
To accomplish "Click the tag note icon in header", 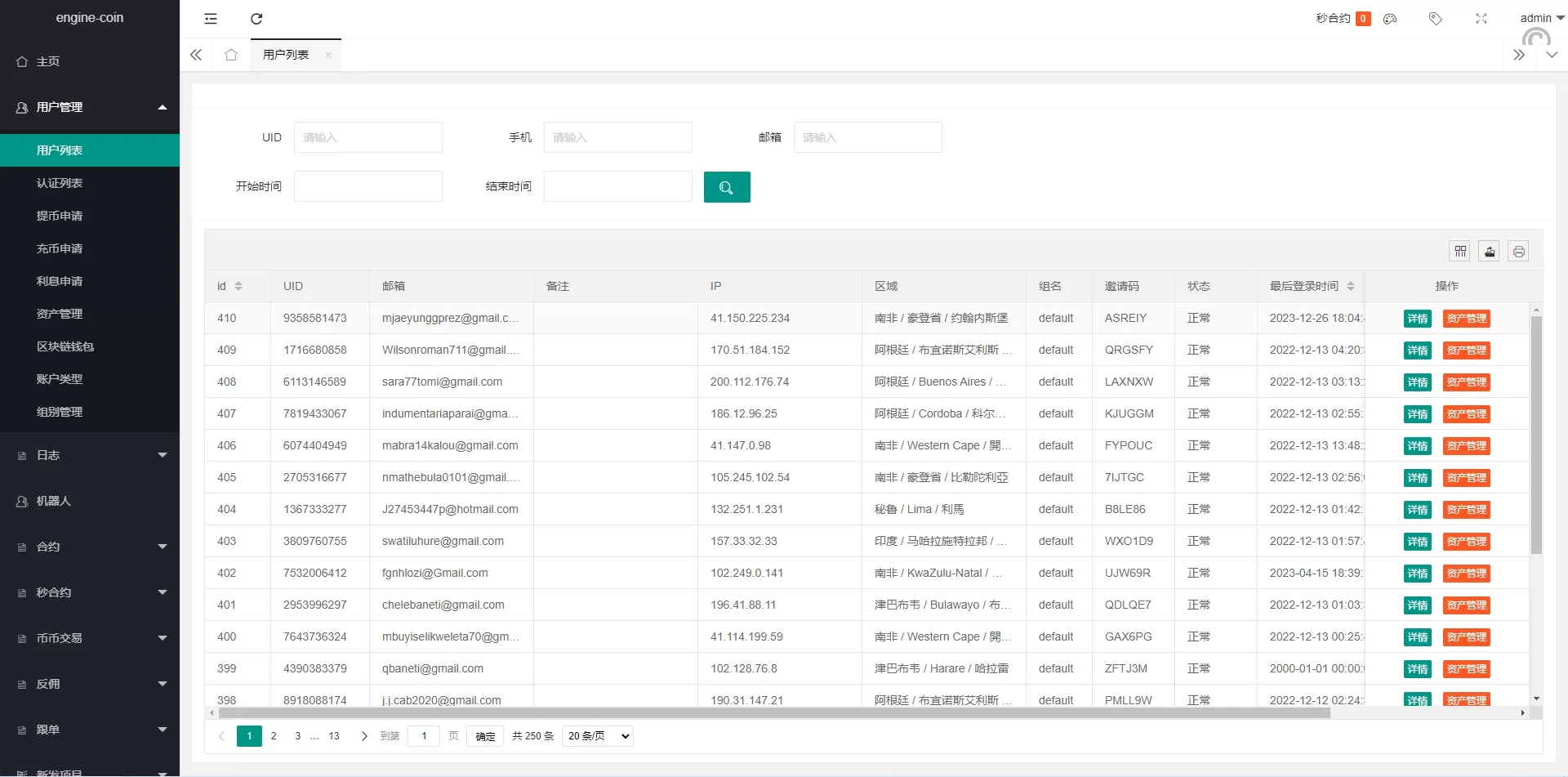I will pos(1435,19).
